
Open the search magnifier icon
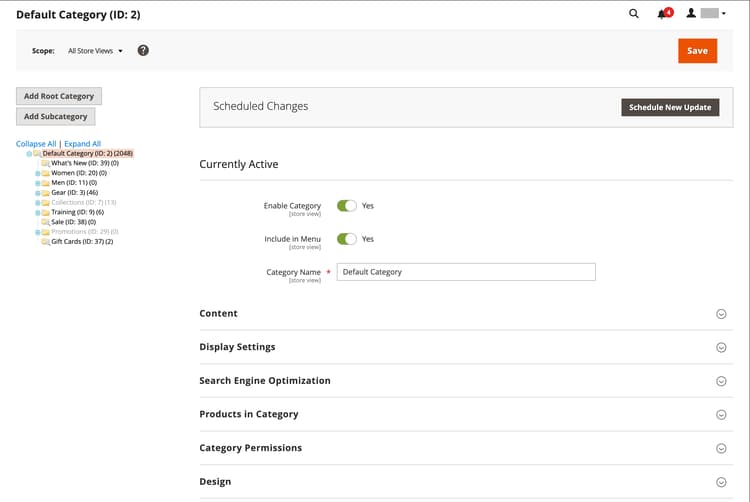point(634,13)
